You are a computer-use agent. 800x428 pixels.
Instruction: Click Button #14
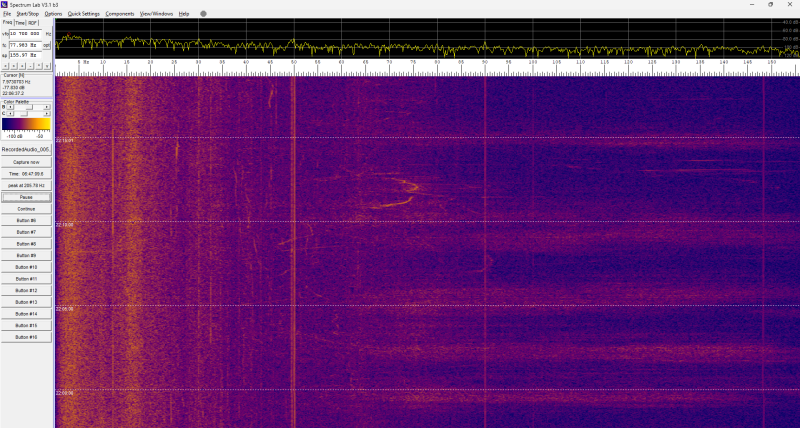[26, 314]
